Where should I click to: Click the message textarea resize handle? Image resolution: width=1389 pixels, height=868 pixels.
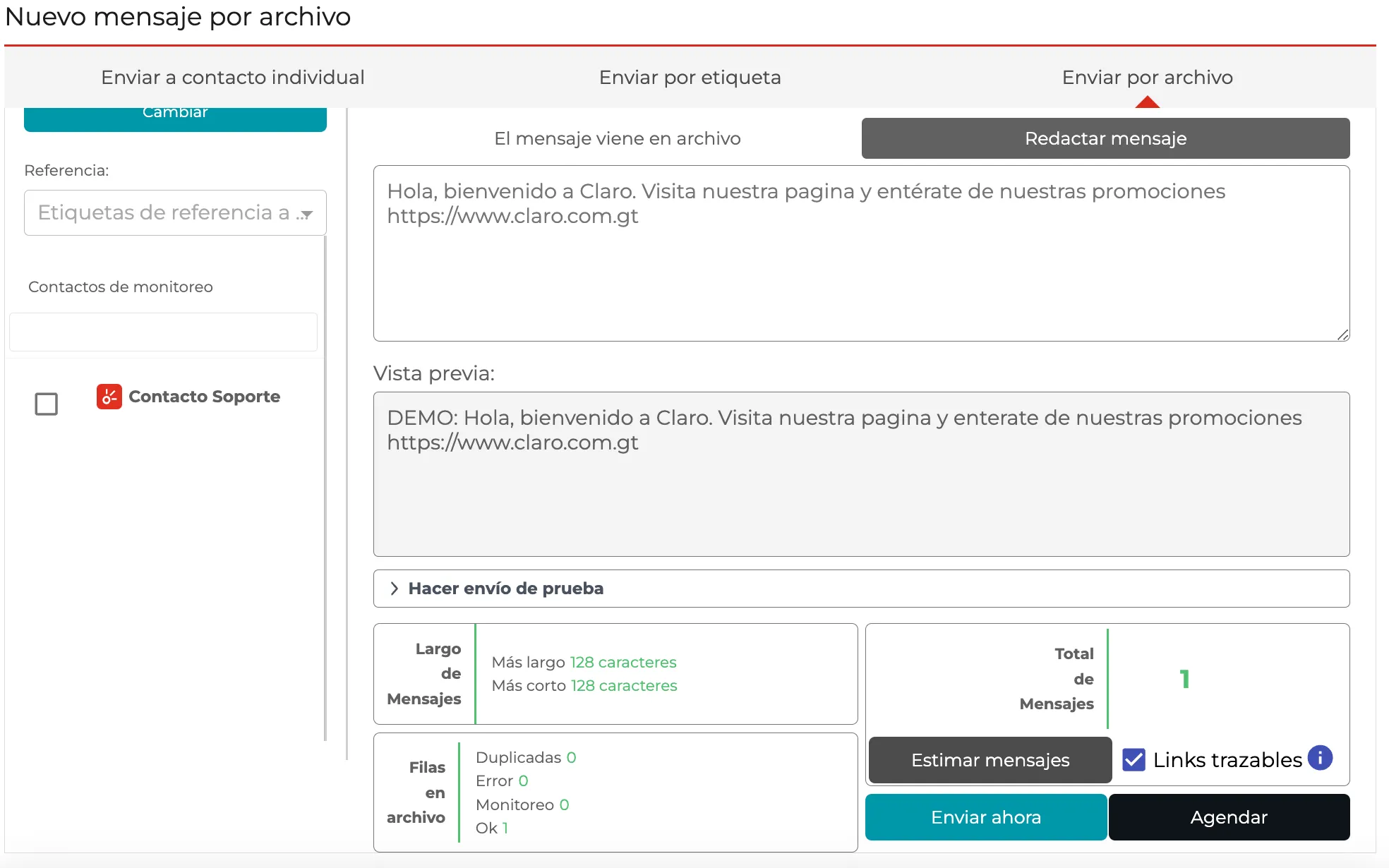point(1342,334)
